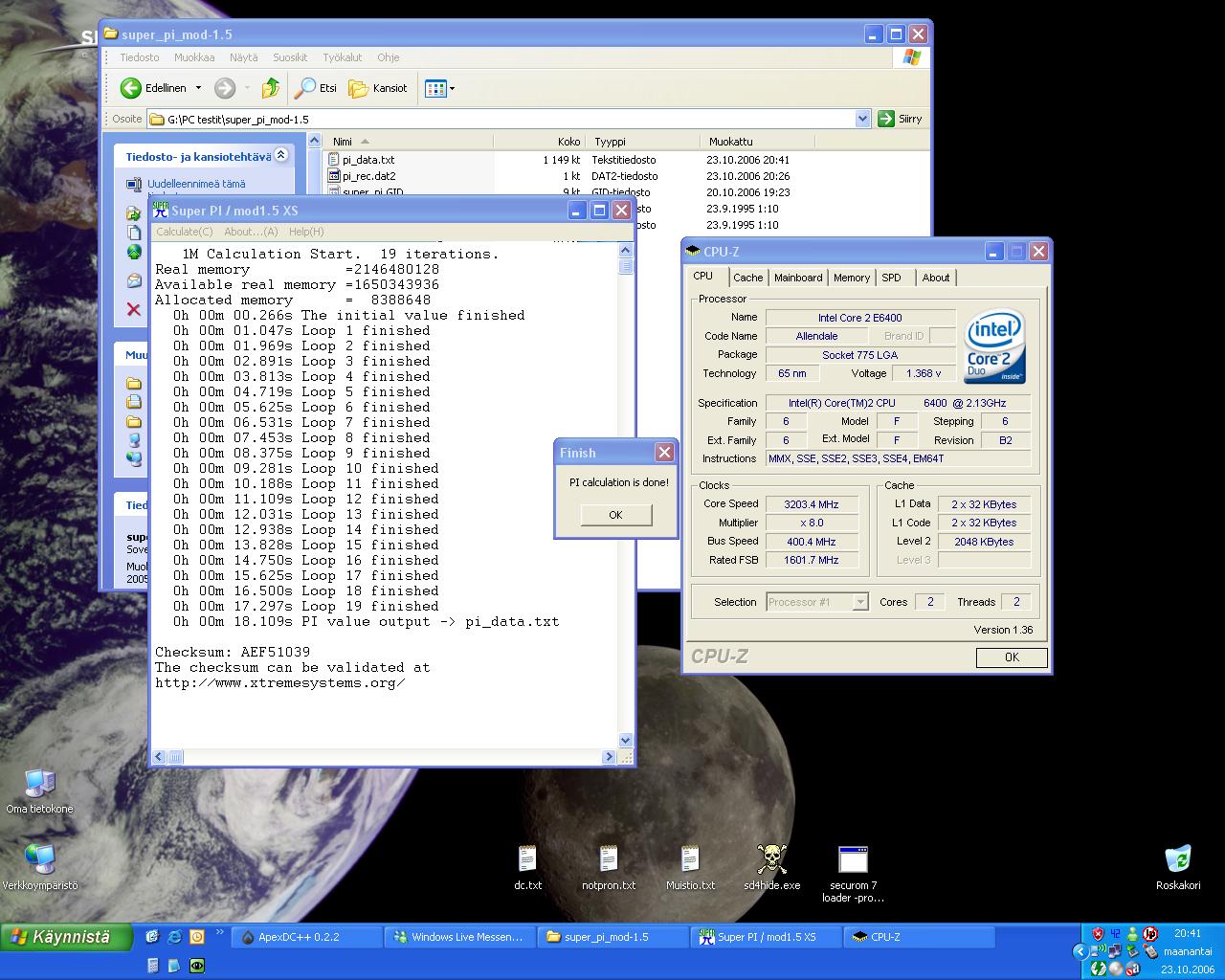Open the address bar dropdown in Explorer
This screenshot has width=1225, height=980.
click(862, 119)
